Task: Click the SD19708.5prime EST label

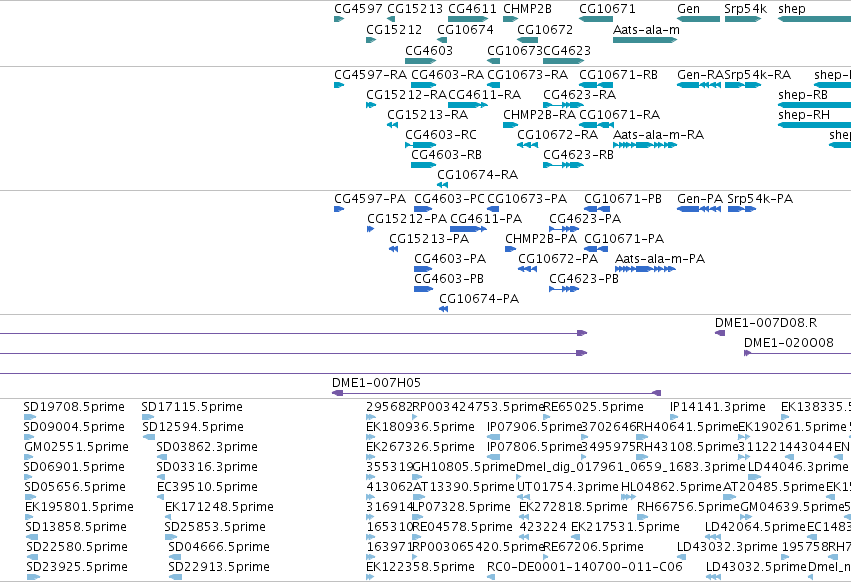Action: [74, 407]
